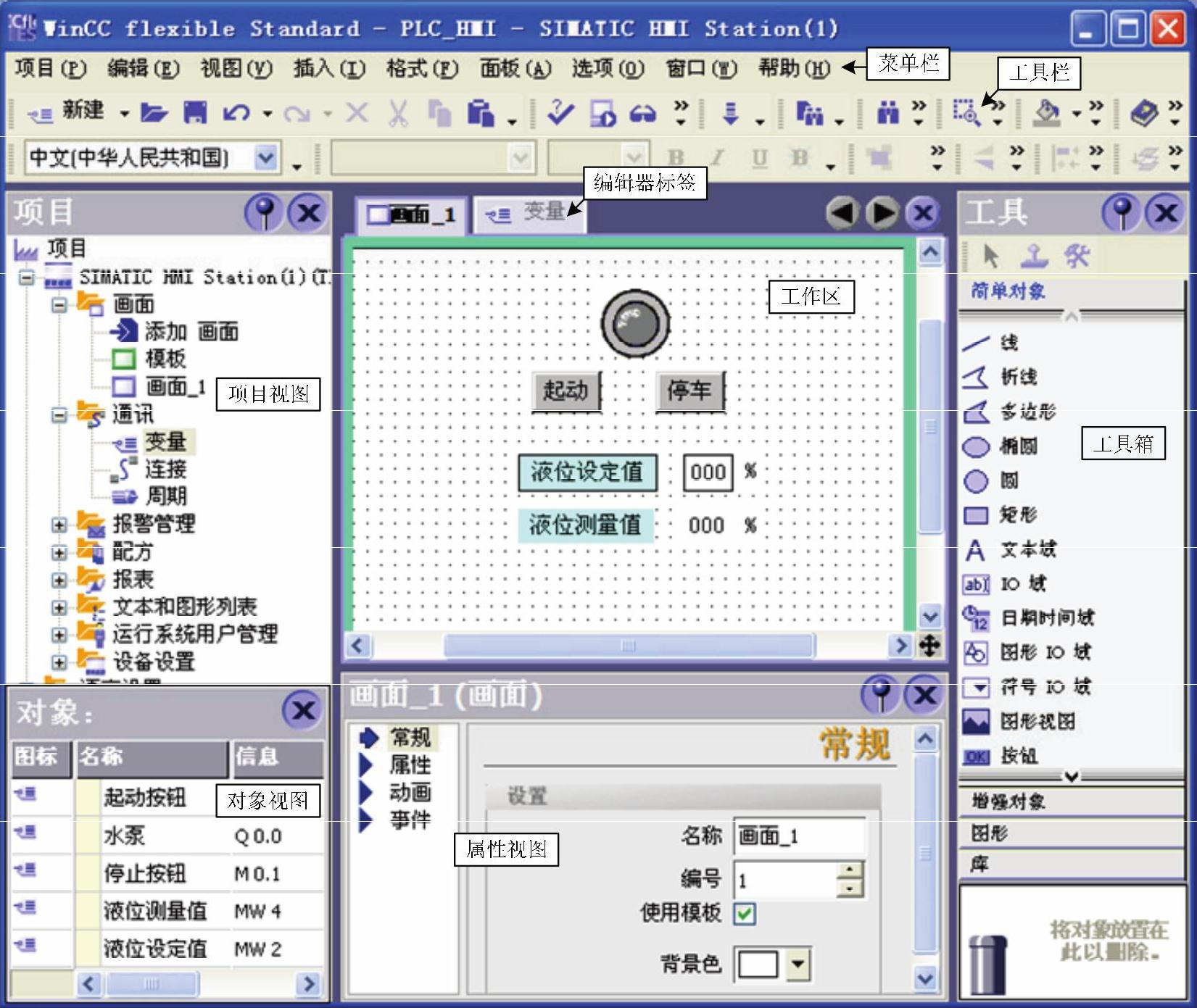Increase 编号 with the stepper up arrow
The width and height of the screenshot is (1197, 1008).
click(x=850, y=870)
